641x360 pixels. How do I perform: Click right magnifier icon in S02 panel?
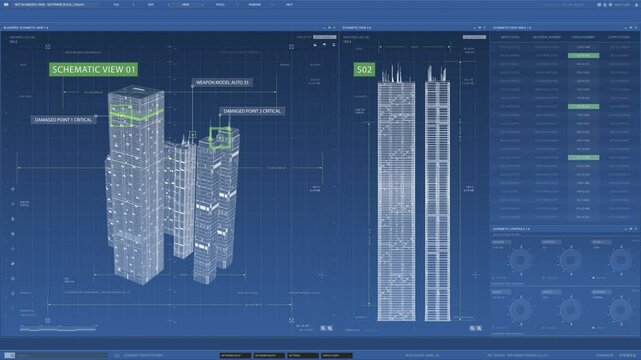click(479, 328)
